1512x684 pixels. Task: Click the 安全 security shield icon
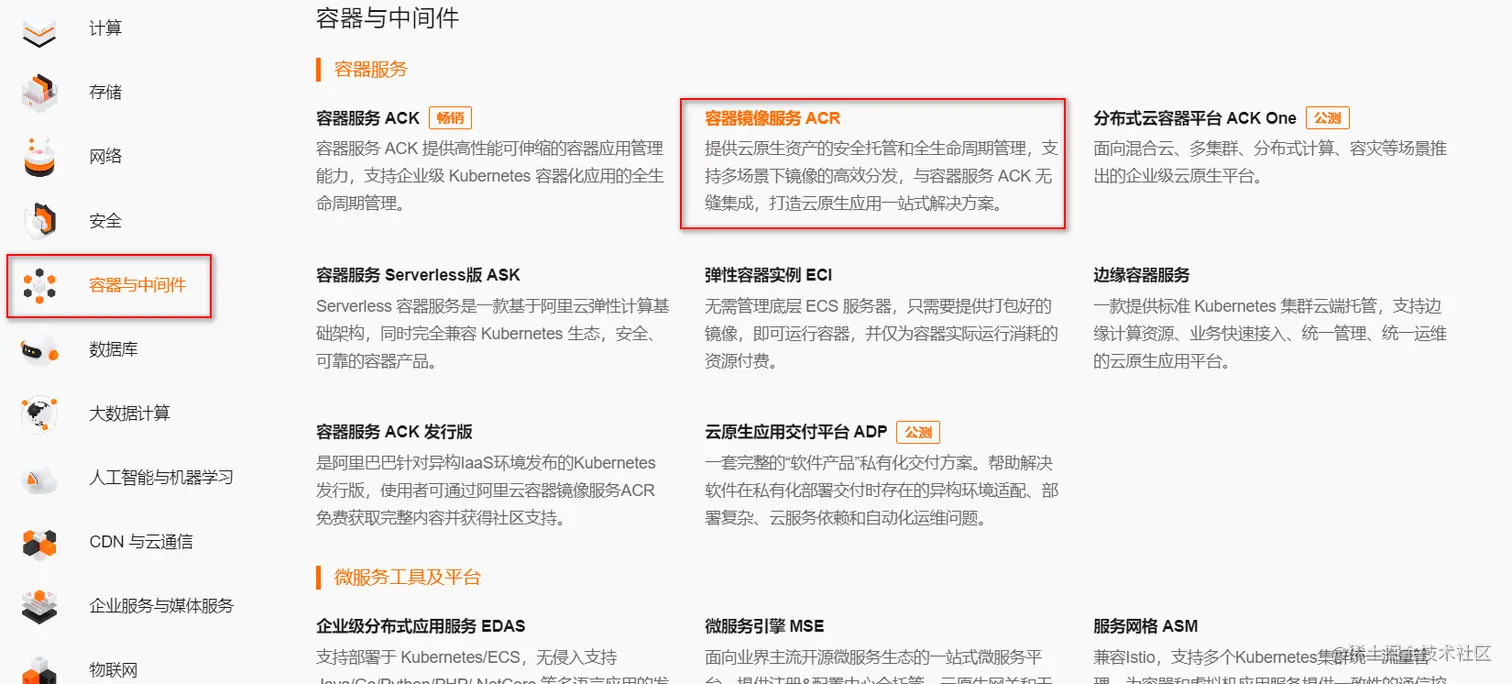pos(40,221)
